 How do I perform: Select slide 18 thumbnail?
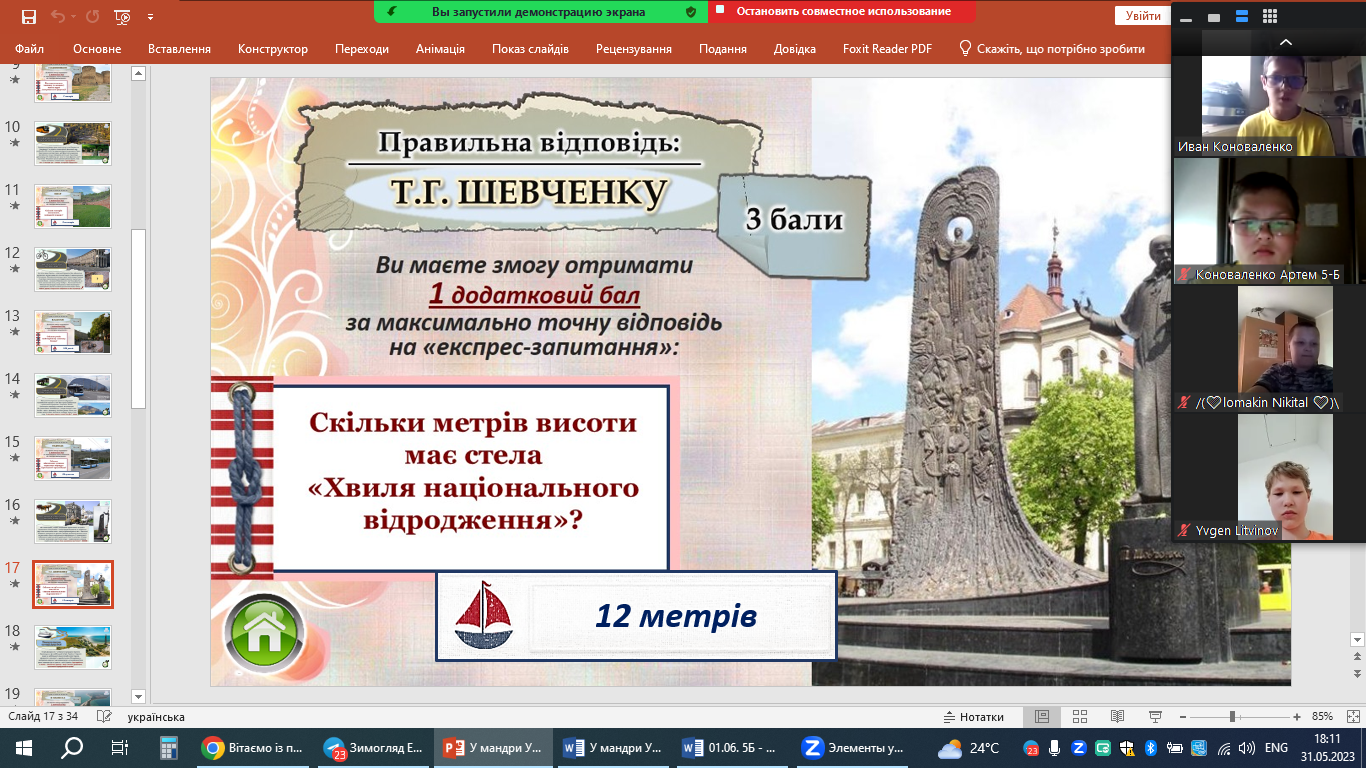[73, 648]
